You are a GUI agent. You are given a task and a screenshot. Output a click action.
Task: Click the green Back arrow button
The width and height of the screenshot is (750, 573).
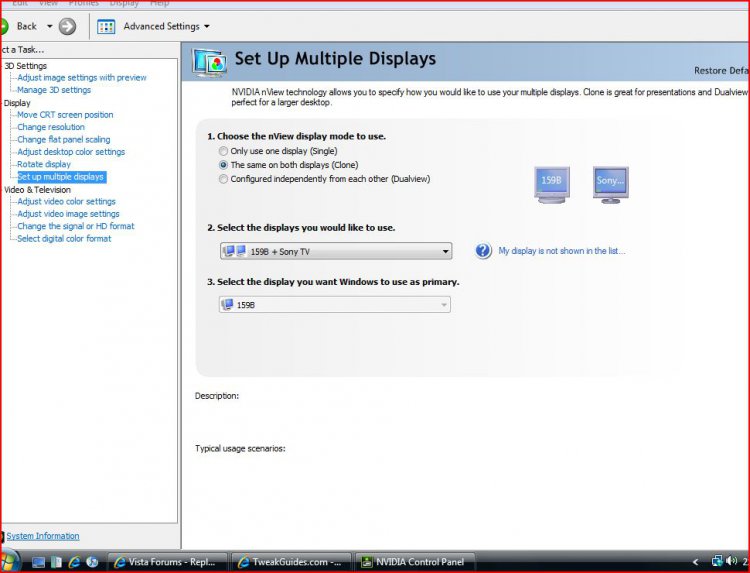4,26
